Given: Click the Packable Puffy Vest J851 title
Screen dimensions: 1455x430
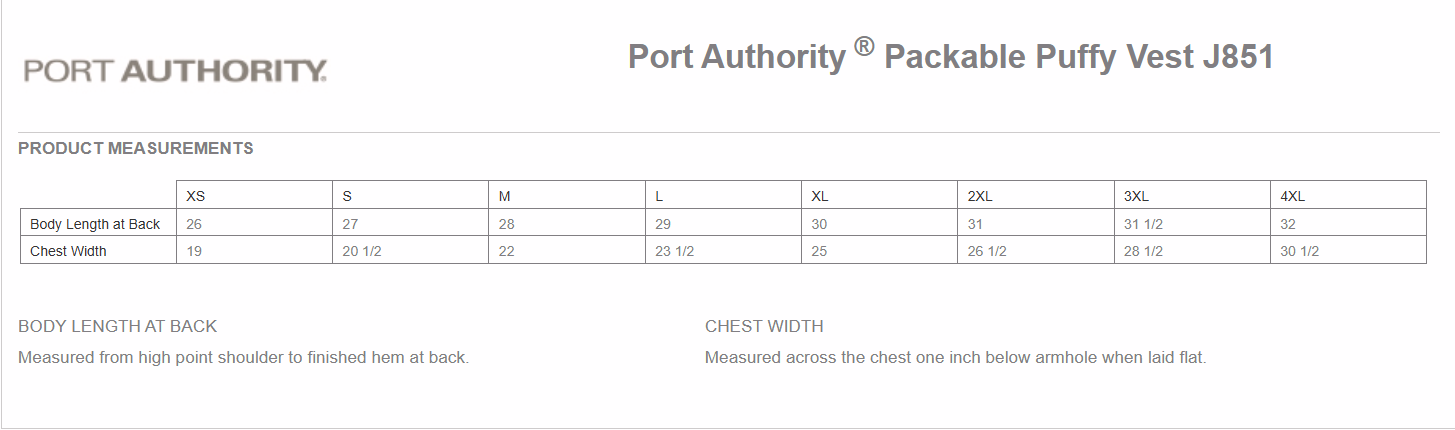Looking at the screenshot, I should [x=950, y=57].
